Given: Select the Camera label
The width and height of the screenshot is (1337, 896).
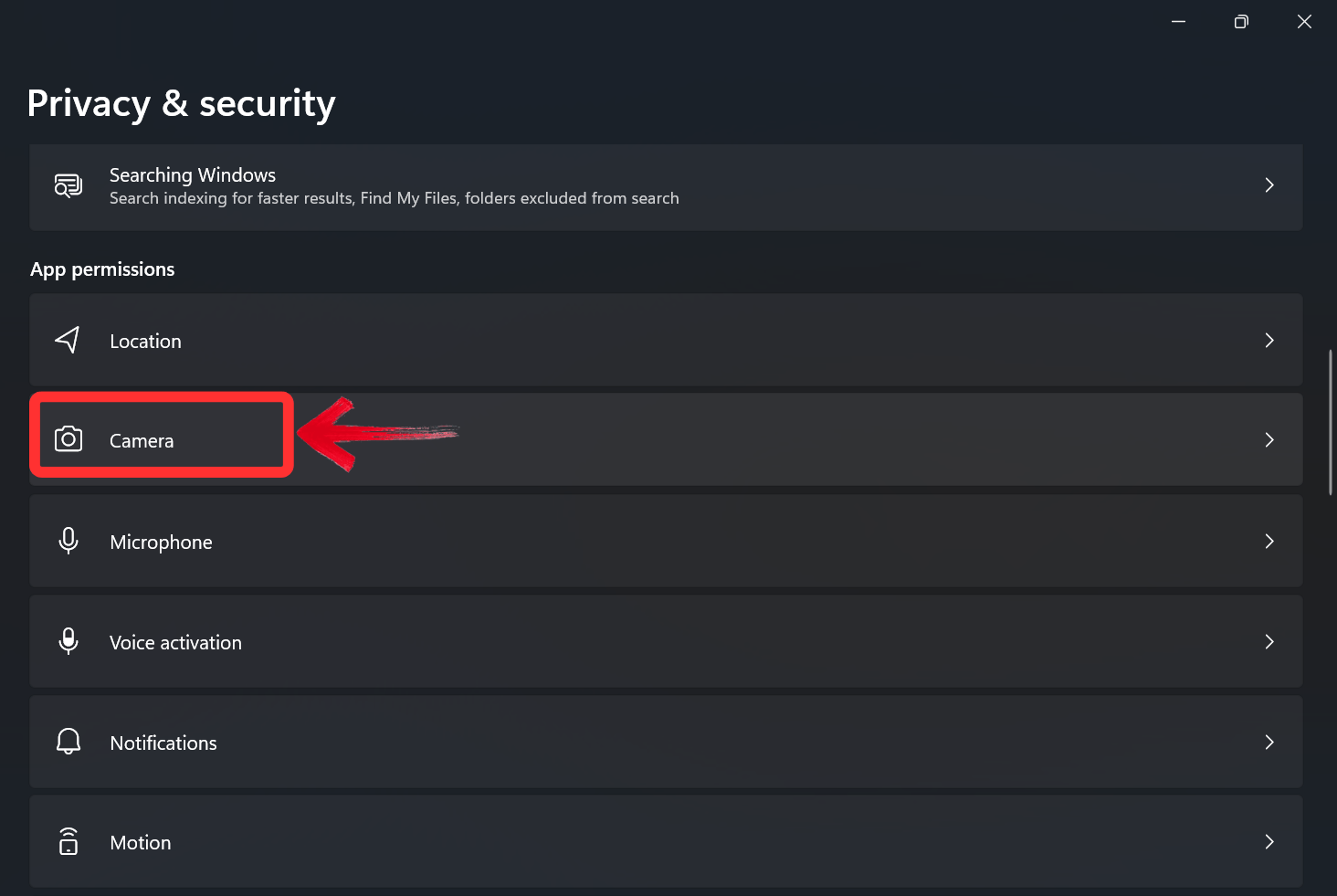Looking at the screenshot, I should (x=142, y=441).
